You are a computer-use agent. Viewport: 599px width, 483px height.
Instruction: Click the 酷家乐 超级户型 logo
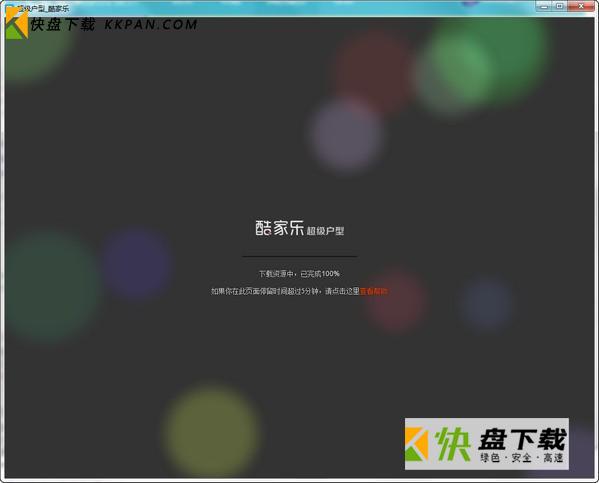click(x=300, y=228)
